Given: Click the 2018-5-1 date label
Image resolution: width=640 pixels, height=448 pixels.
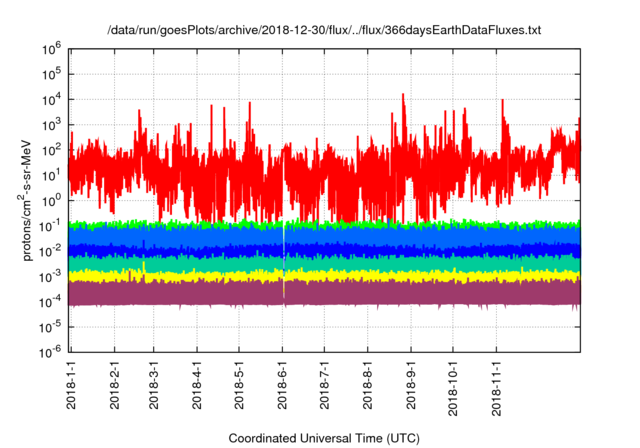Looking at the screenshot, I should pyautogui.click(x=239, y=384).
